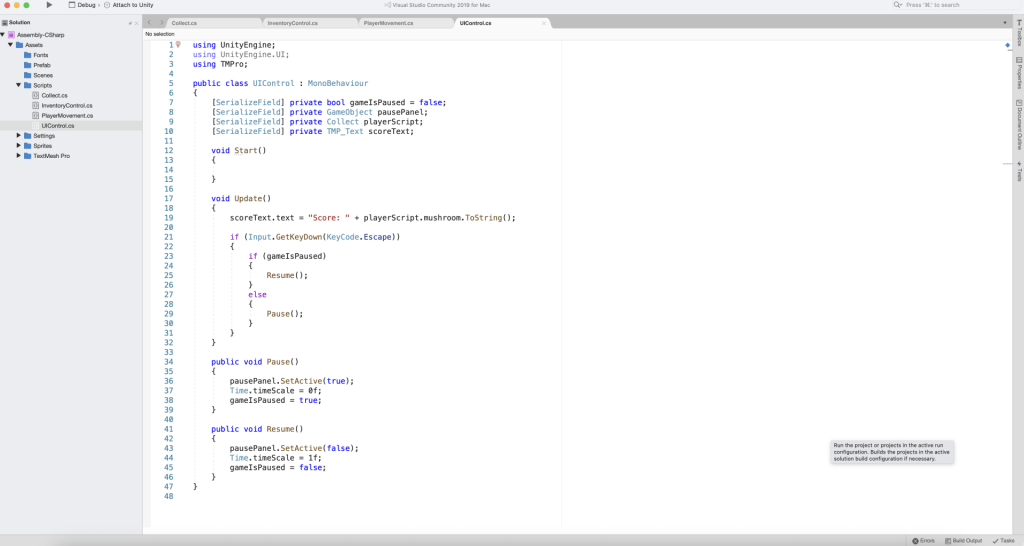Open the Debug configuration dropdown
The width and height of the screenshot is (1024, 546).
click(x=85, y=5)
